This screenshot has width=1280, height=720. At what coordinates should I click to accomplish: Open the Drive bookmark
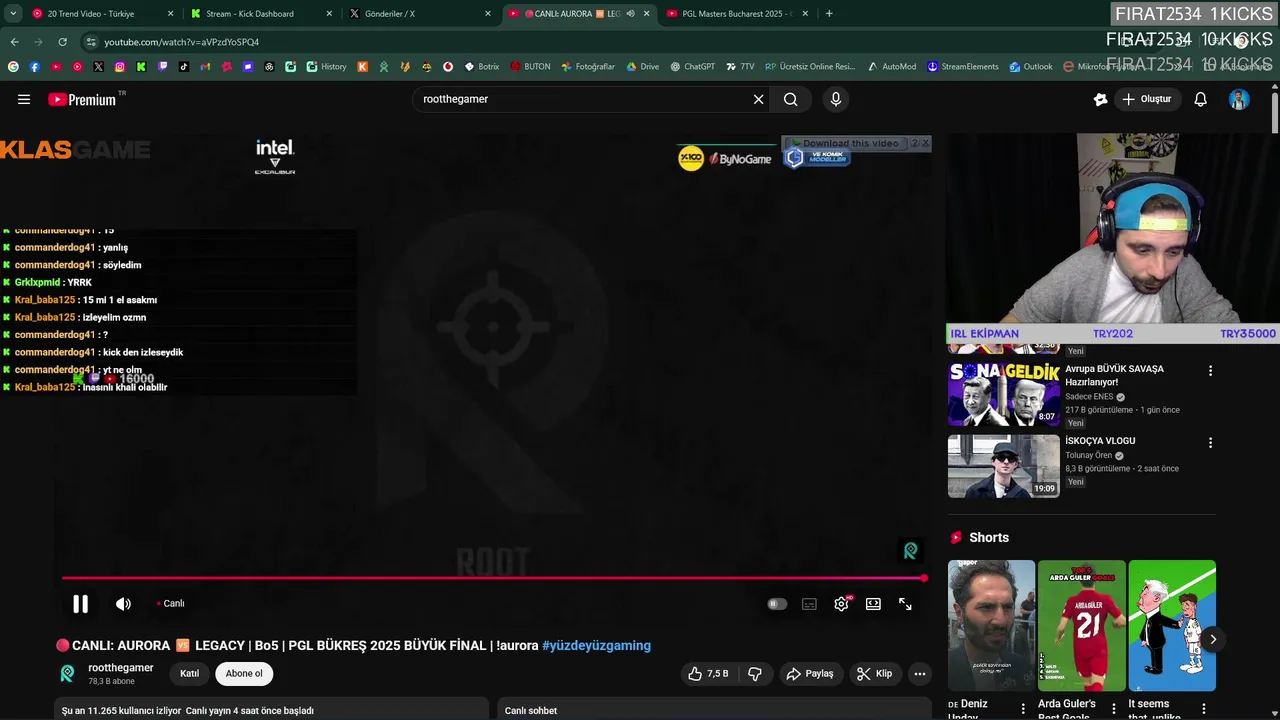click(x=643, y=67)
